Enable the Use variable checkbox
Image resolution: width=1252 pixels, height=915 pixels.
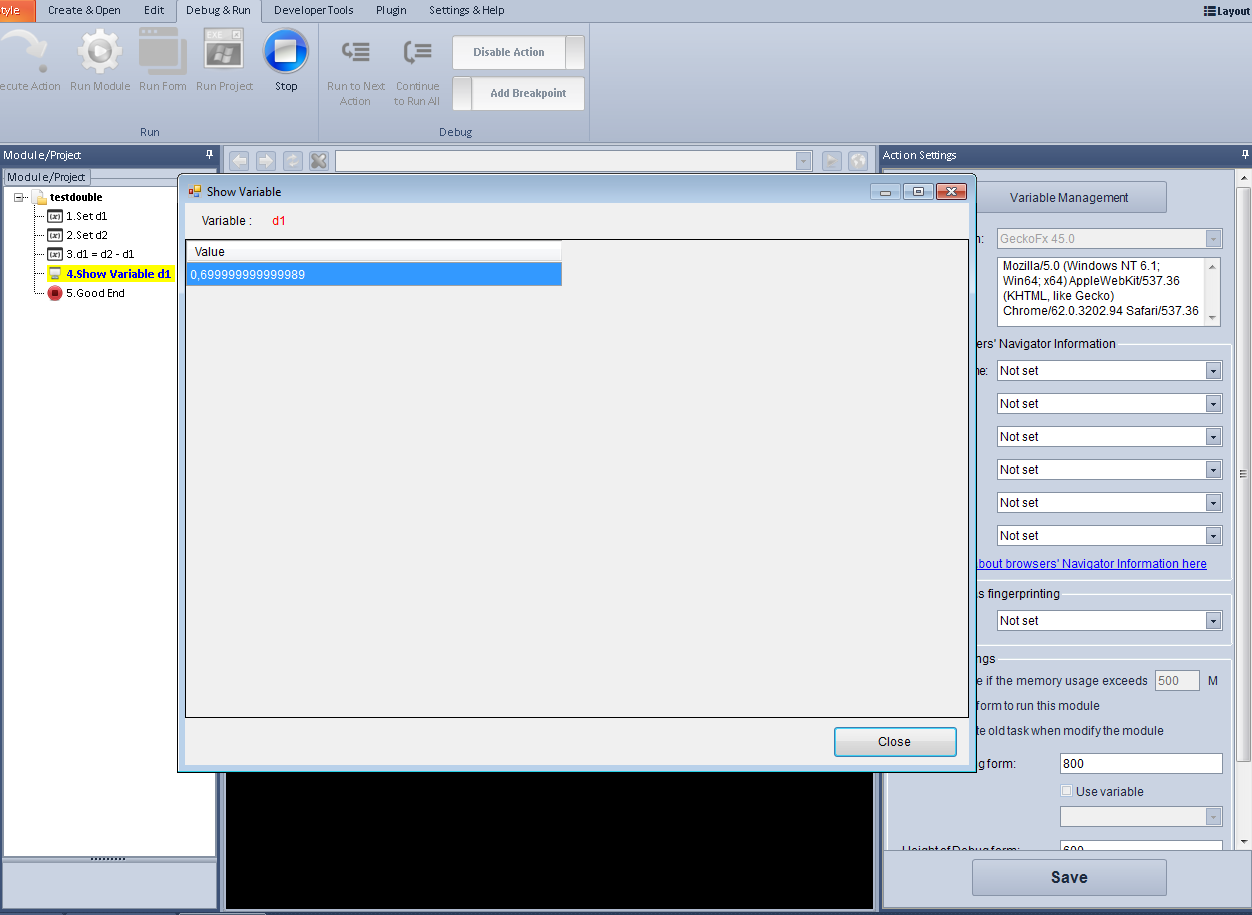point(1067,791)
